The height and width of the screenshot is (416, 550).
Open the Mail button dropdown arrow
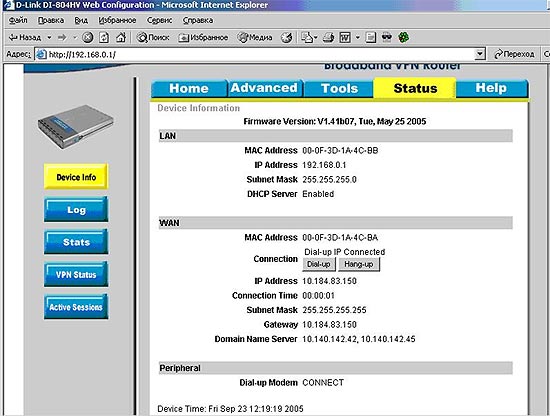pyautogui.click(x=315, y=37)
